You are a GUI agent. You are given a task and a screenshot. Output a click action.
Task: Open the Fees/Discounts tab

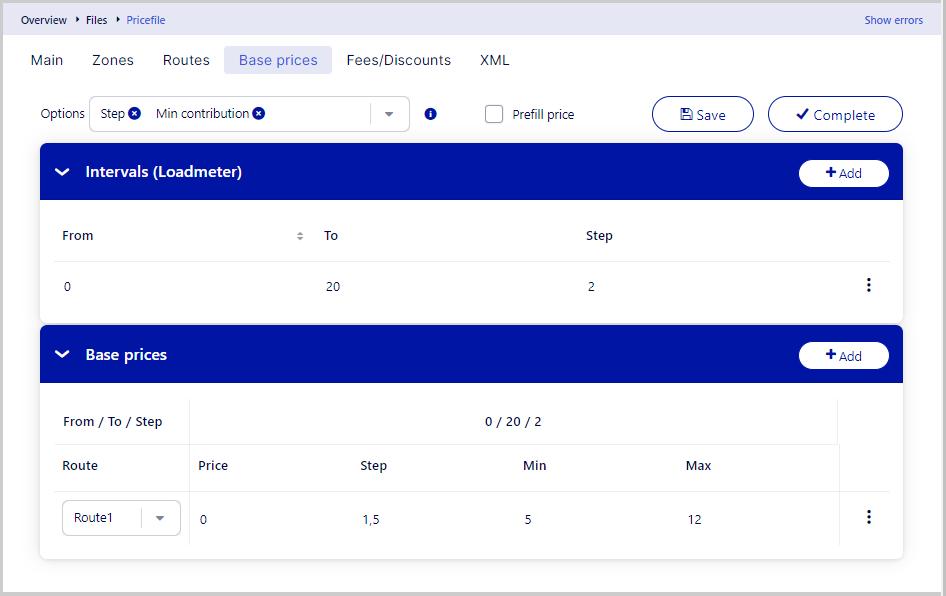click(x=398, y=60)
